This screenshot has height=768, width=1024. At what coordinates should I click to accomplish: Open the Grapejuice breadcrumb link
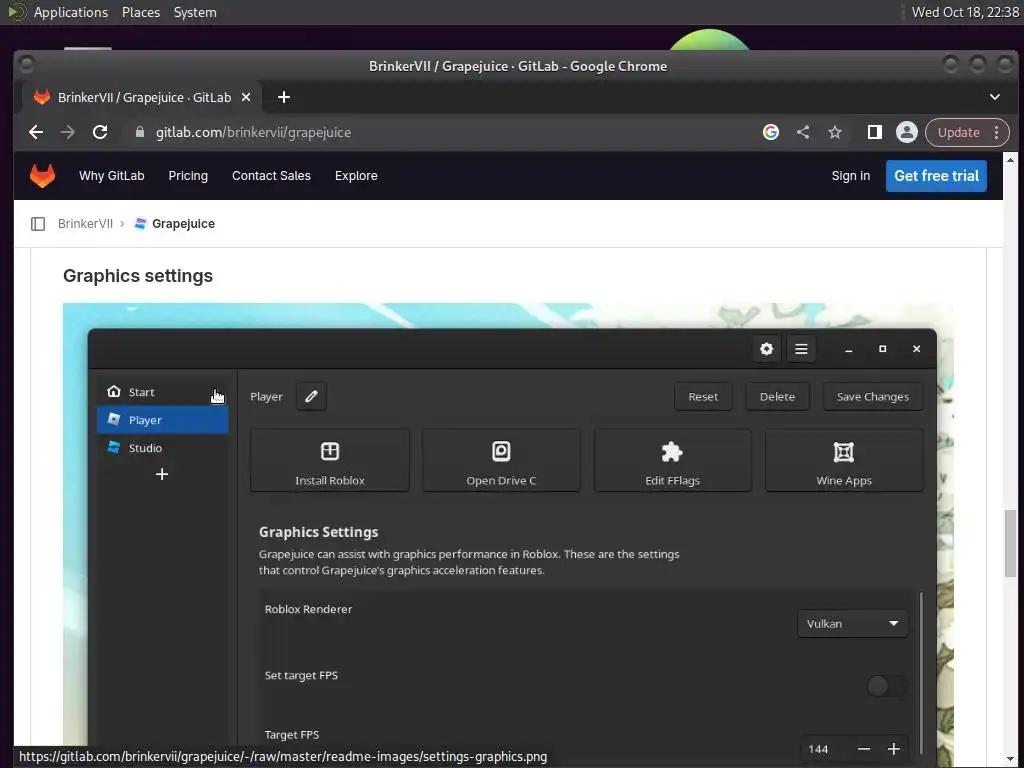[184, 224]
